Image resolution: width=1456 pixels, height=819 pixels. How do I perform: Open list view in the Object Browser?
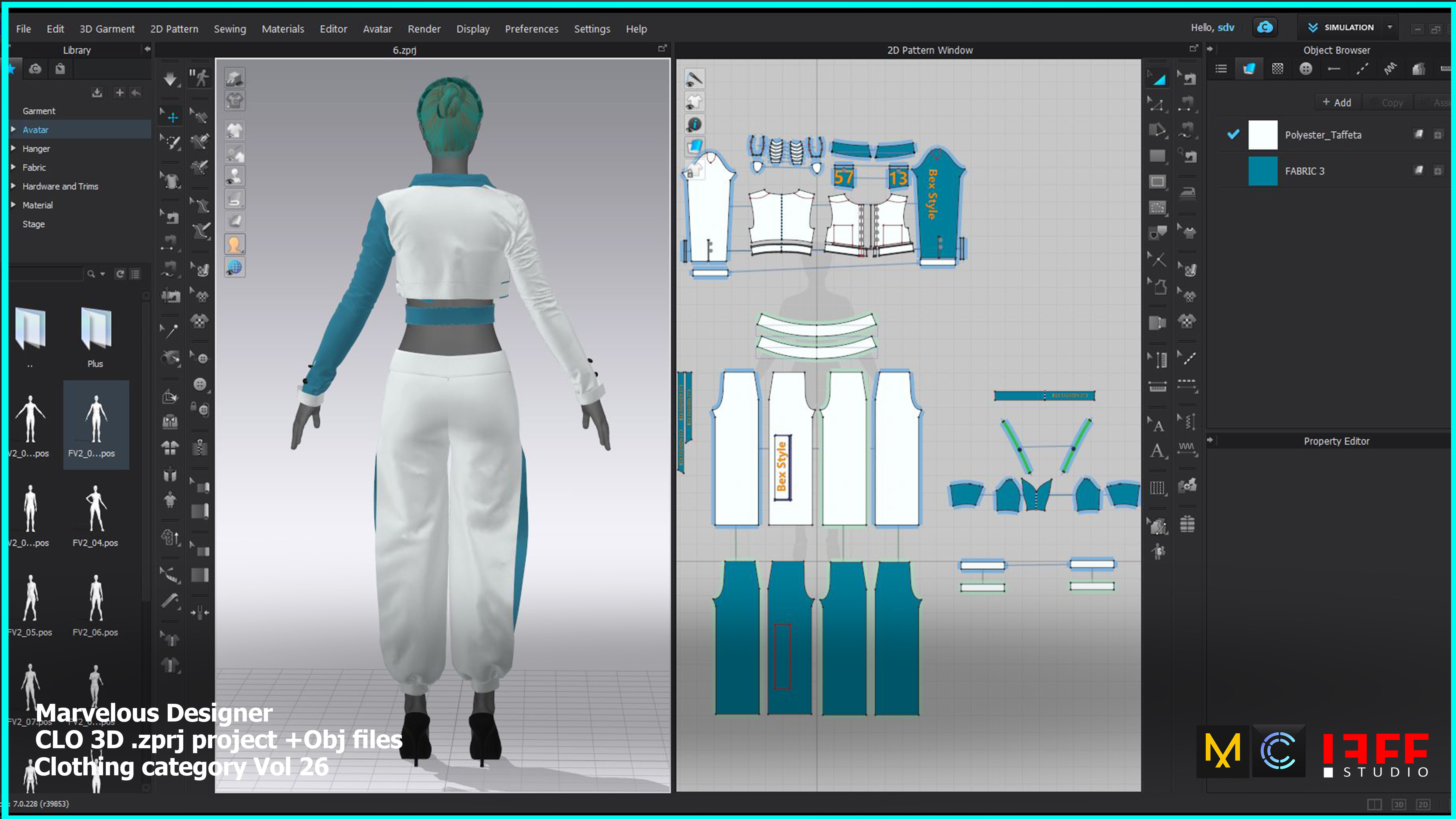click(x=1221, y=68)
